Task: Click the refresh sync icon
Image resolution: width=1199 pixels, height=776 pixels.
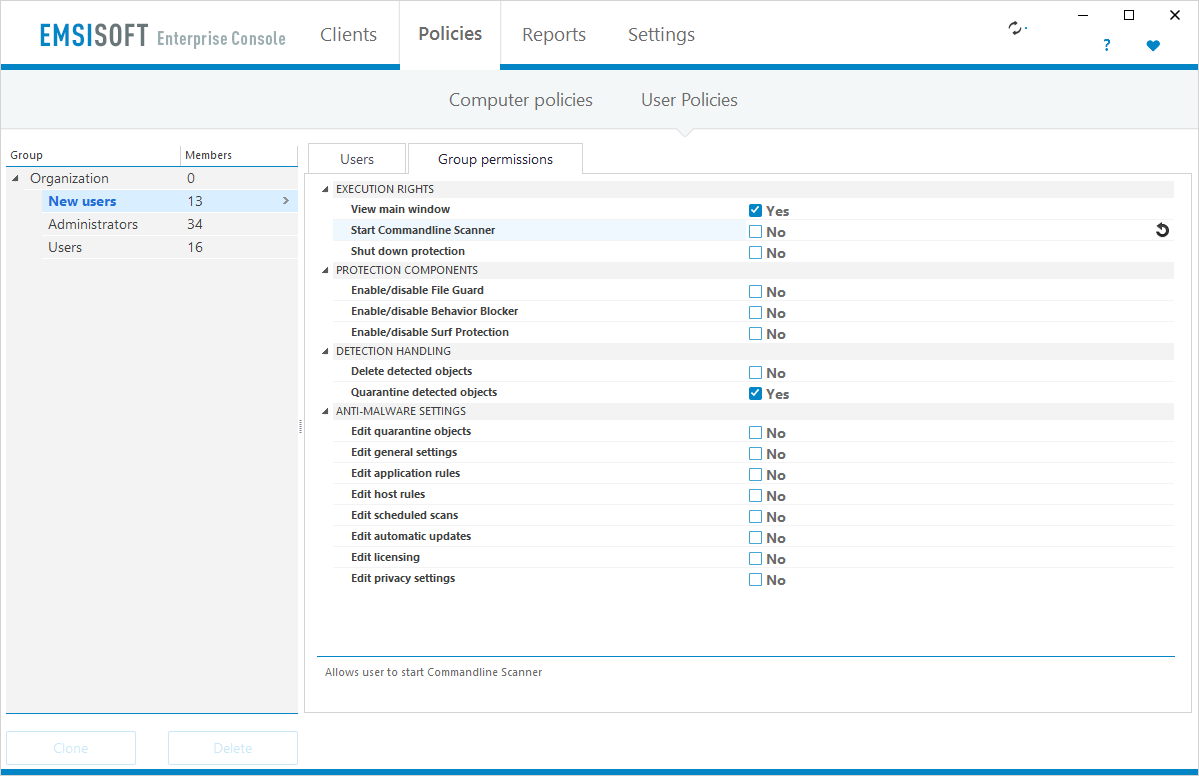Action: coord(1016,28)
